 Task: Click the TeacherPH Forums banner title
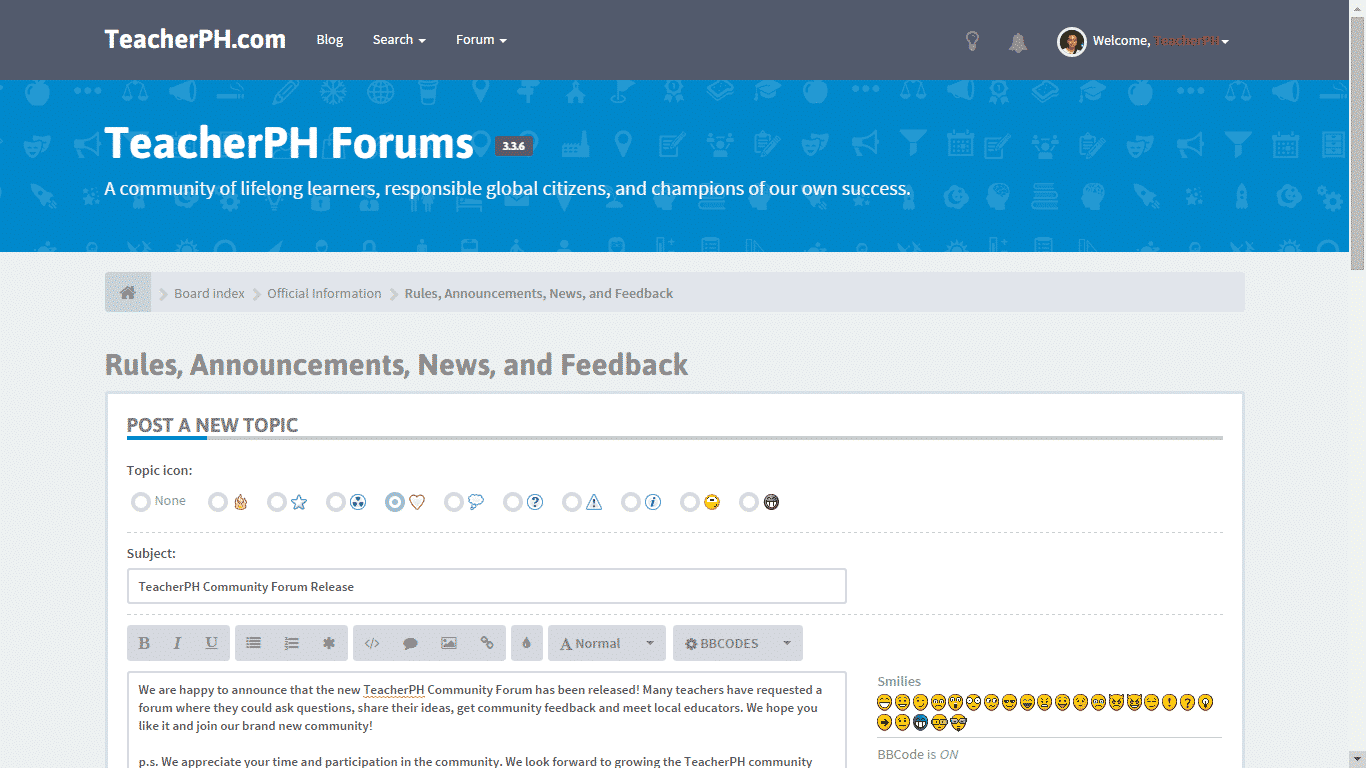click(x=289, y=143)
